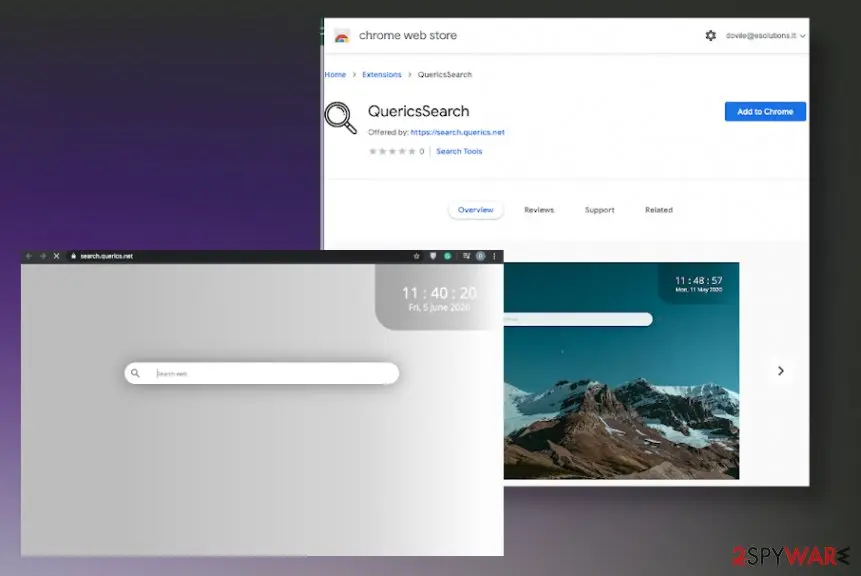Click the 11:40:20 clock widget
861x576 pixels.
[x=439, y=298]
